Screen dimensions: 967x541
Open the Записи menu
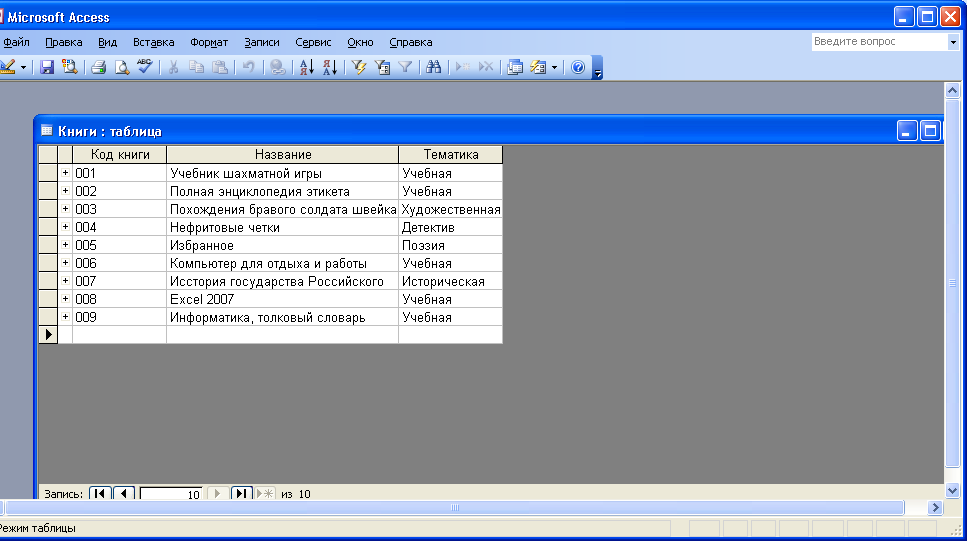coord(261,42)
